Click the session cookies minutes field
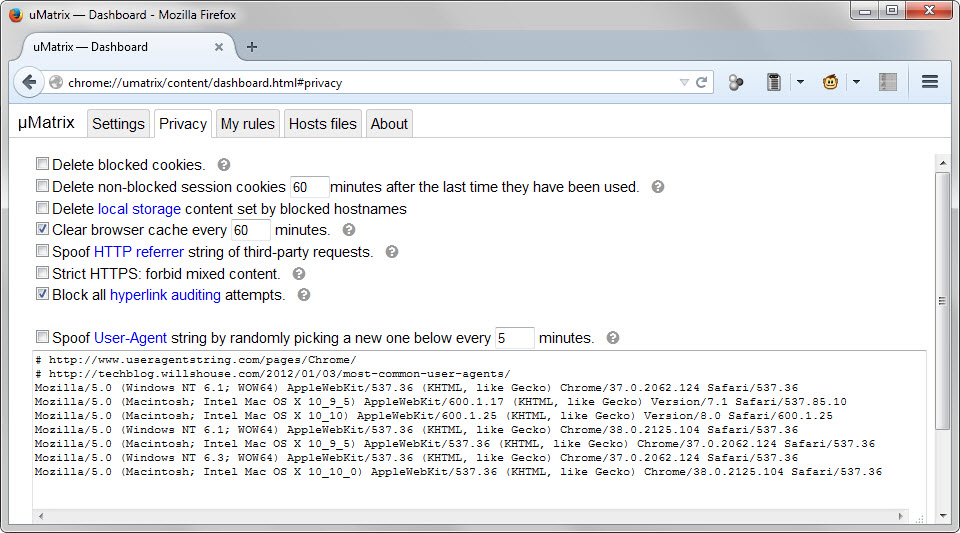Viewport: 960px width, 533px height. 309,187
